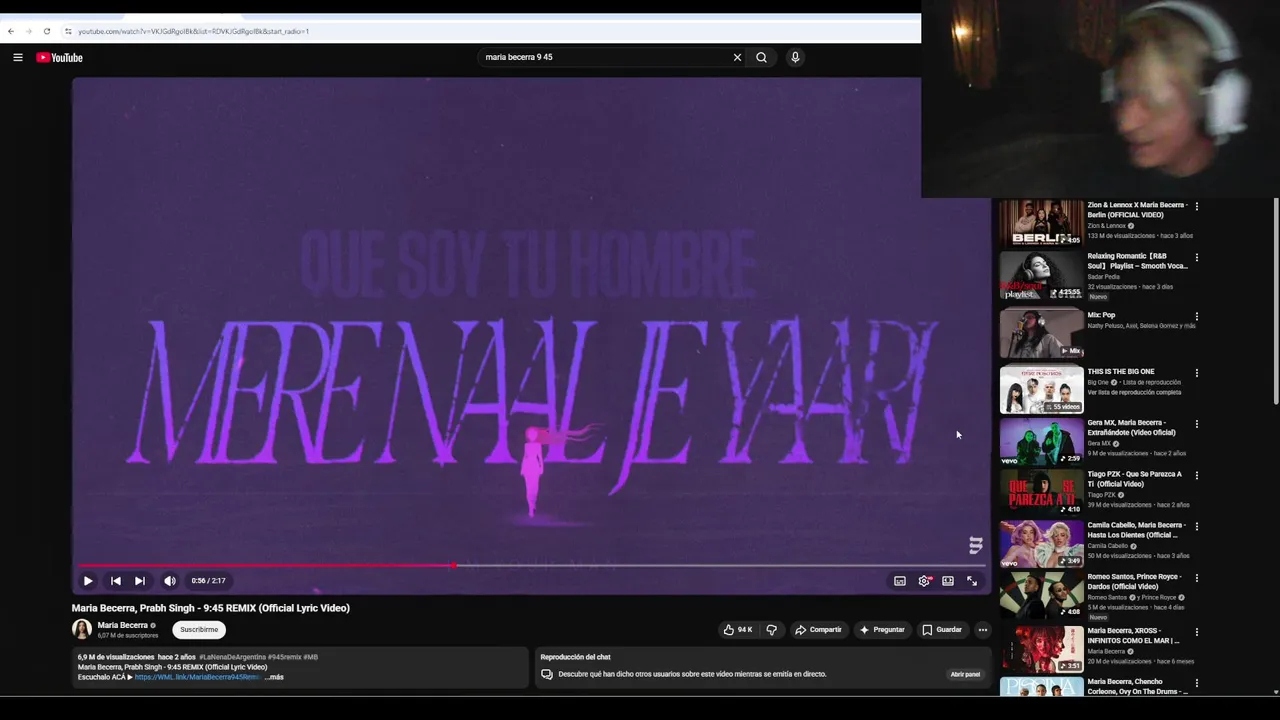Image resolution: width=1280 pixels, height=720 pixels.
Task: Open Romeo Santos Dardos video thumbnail
Action: point(1041,594)
